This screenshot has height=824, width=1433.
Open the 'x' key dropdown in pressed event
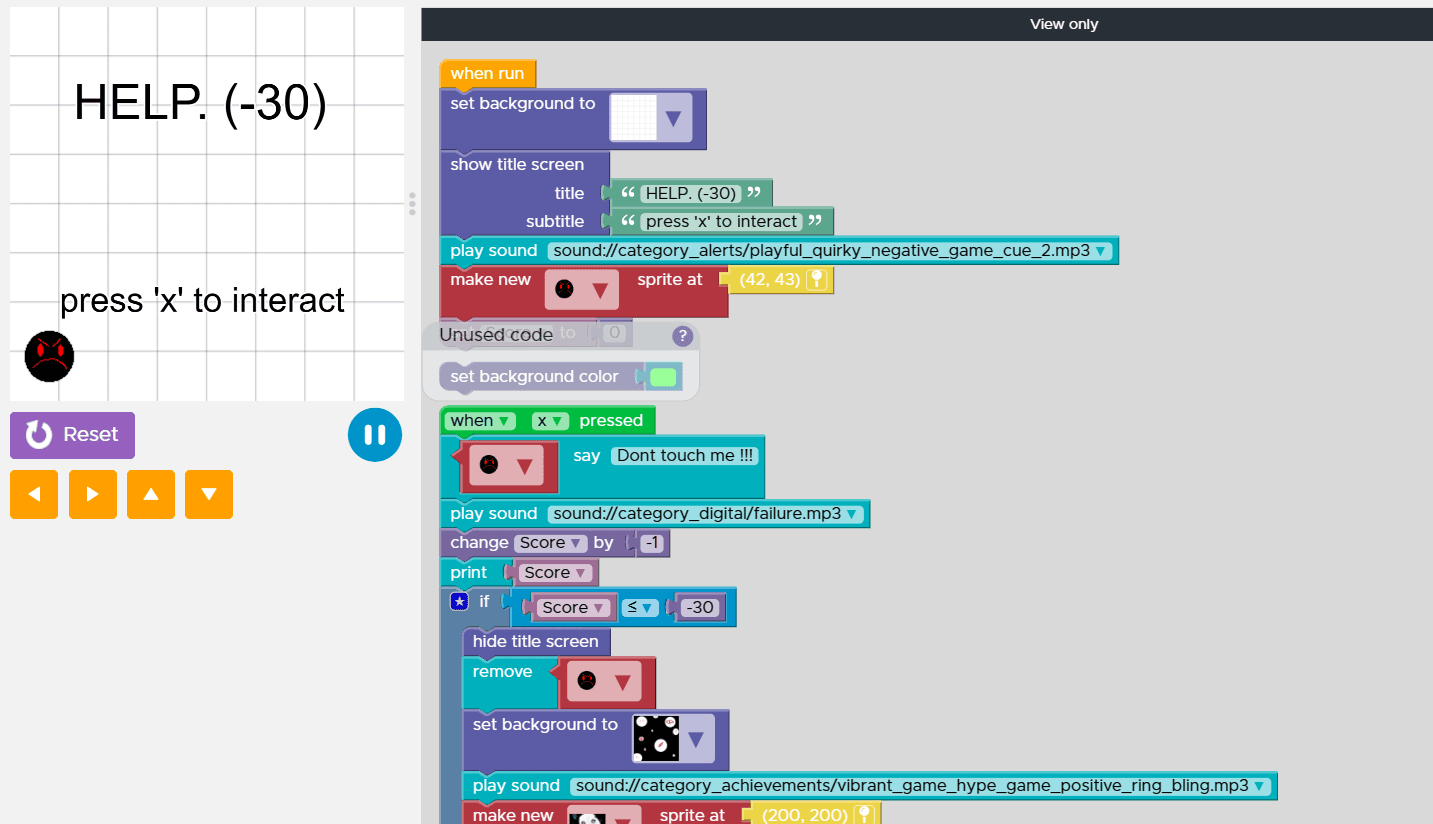[x=550, y=421]
